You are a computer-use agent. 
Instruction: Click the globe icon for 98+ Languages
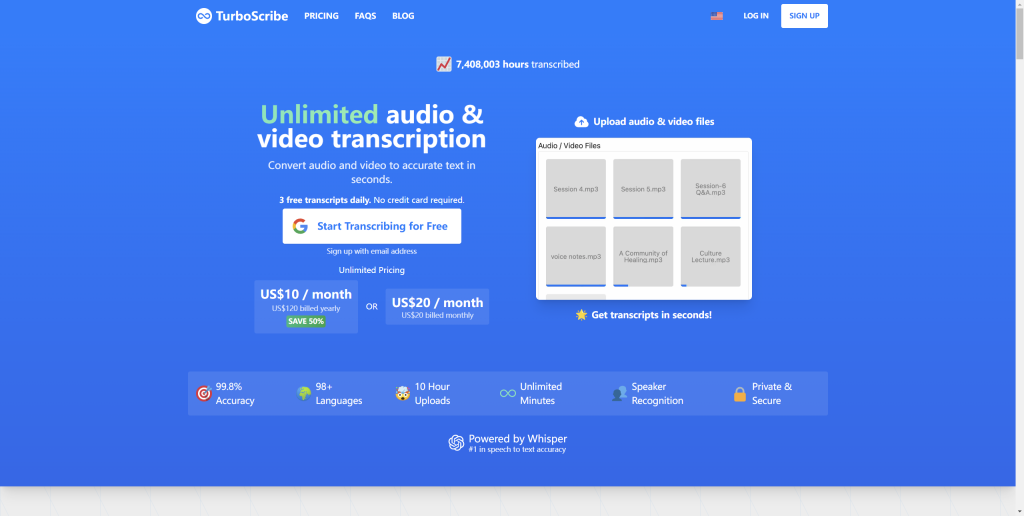[x=304, y=393]
